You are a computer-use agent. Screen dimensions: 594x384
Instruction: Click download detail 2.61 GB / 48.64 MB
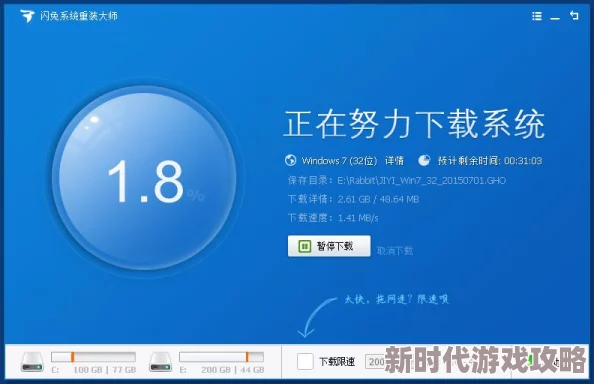(x=378, y=199)
